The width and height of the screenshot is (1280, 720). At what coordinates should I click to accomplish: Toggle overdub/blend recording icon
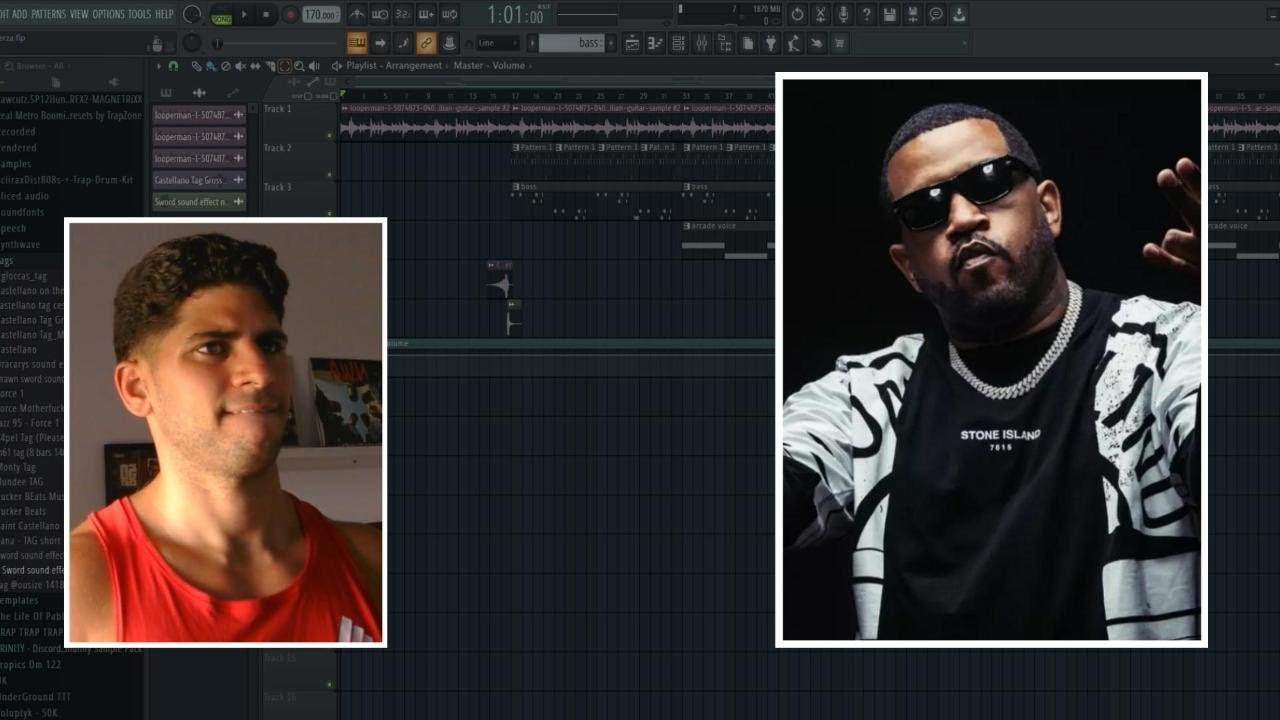click(x=427, y=15)
